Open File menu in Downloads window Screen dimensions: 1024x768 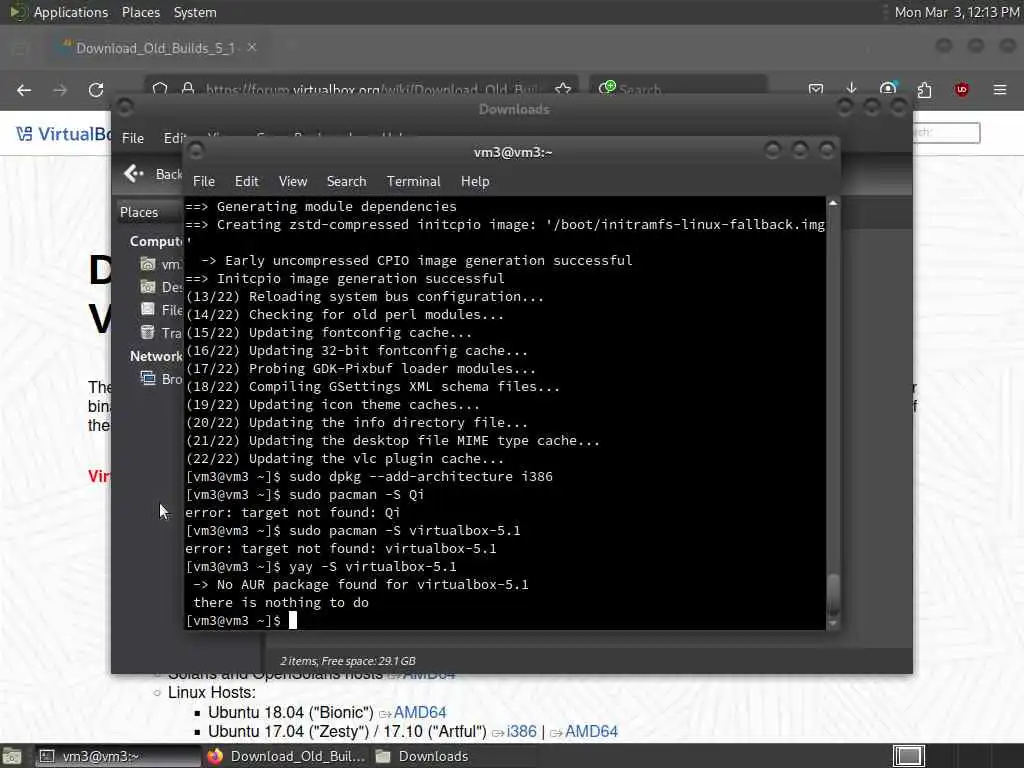point(133,138)
